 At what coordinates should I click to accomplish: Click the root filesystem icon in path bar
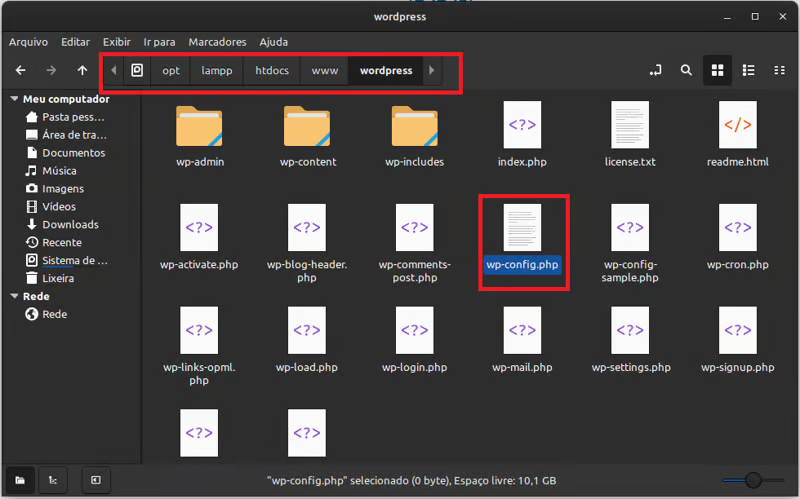tap(137, 70)
